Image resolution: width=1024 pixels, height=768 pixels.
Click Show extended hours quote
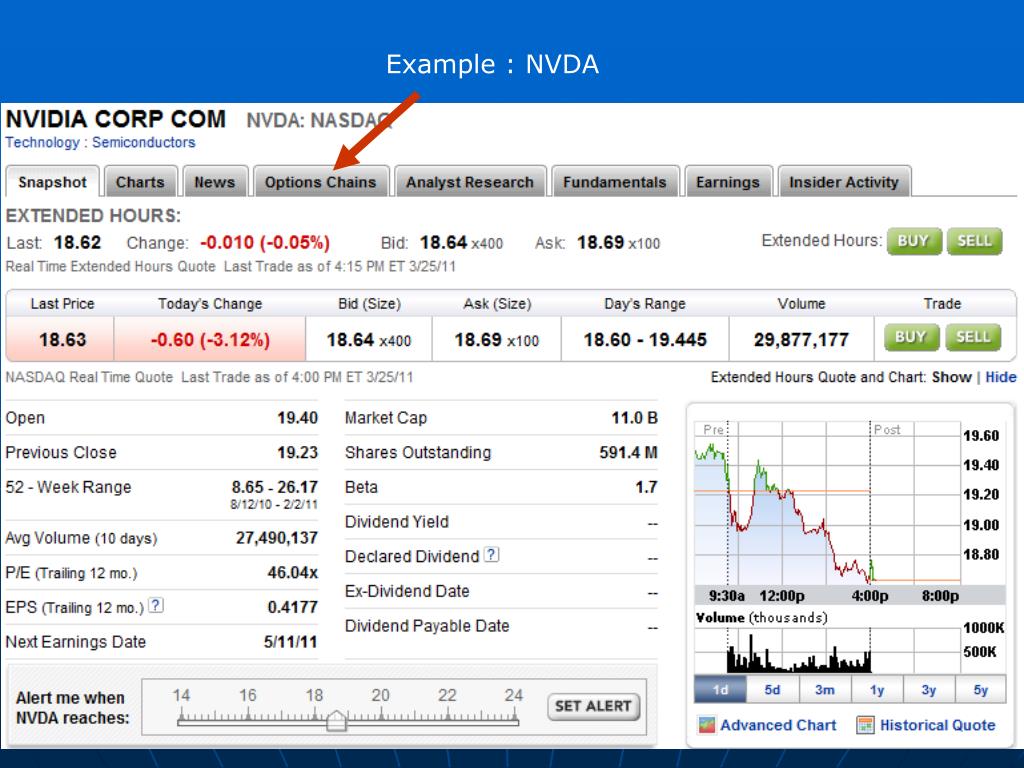point(952,377)
